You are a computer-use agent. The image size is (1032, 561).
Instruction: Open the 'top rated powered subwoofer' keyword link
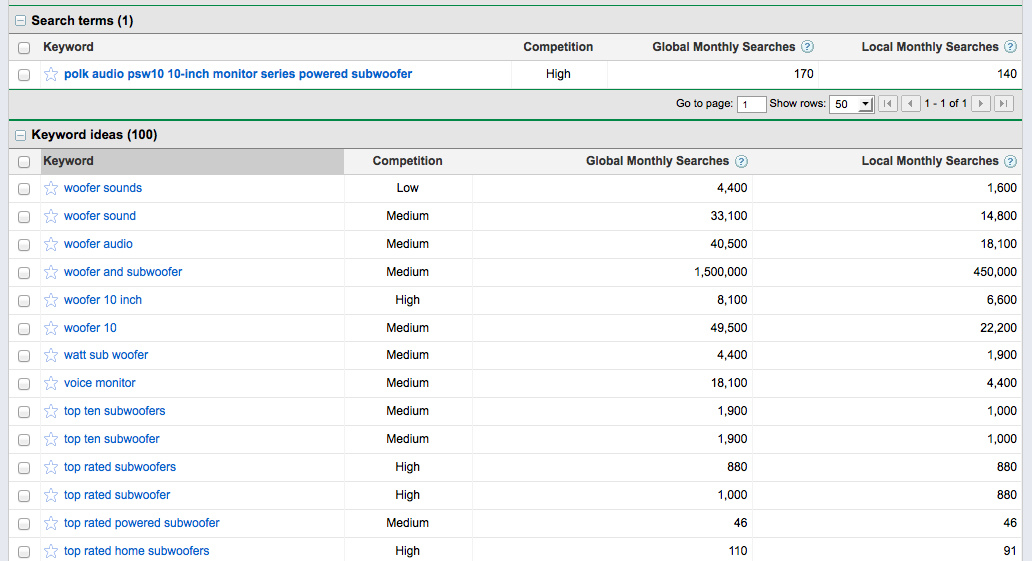point(142,523)
